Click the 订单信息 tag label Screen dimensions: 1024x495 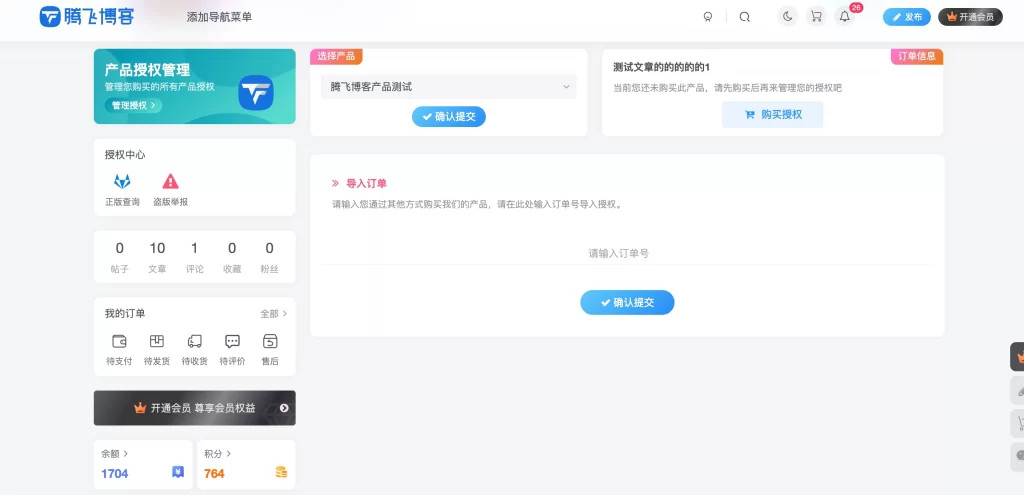(x=917, y=56)
